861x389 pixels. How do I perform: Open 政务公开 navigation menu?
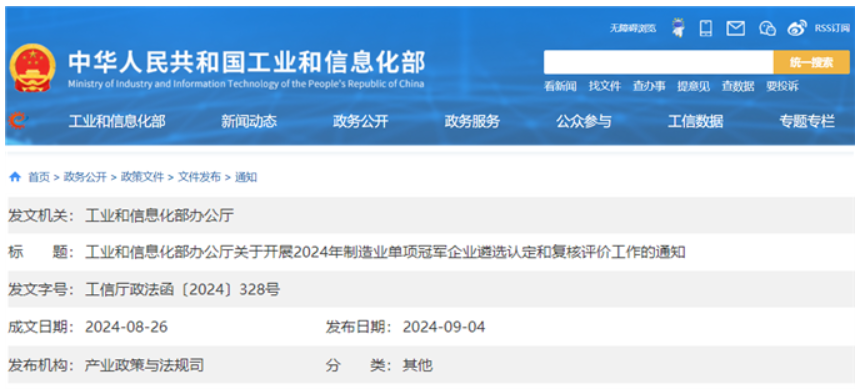pos(360,121)
